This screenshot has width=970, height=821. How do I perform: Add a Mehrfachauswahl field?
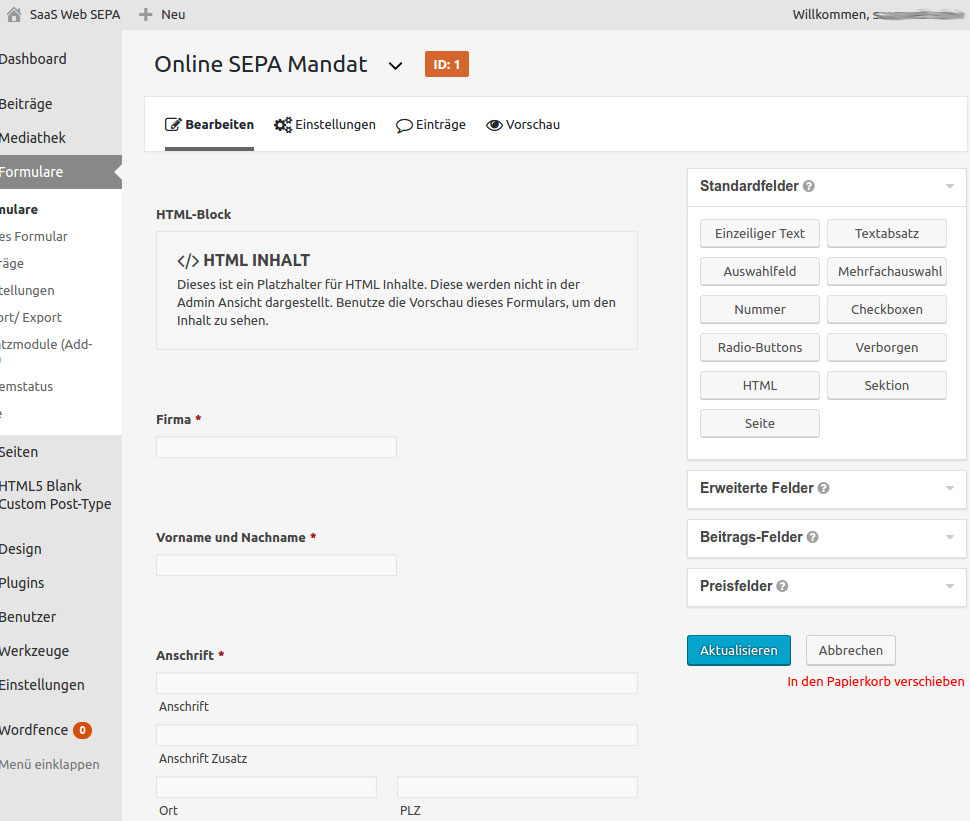[886, 272]
